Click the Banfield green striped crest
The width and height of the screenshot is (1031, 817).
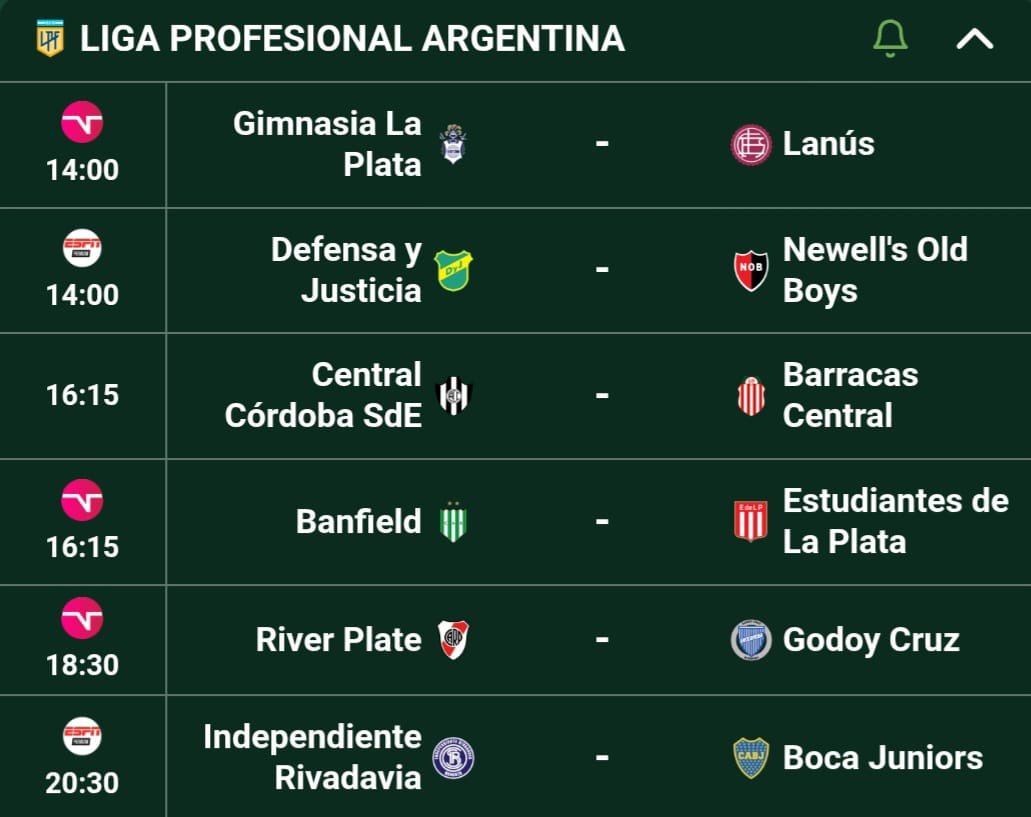pos(453,522)
